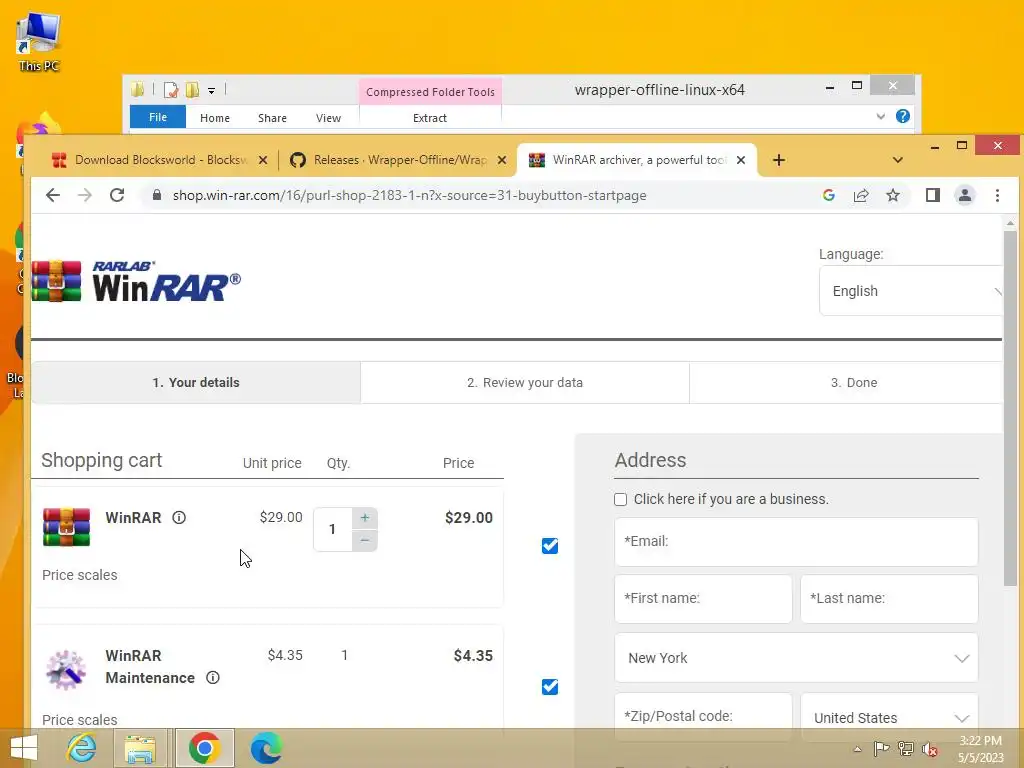1024x768 pixels.
Task: Uncheck the WinRAR Maintenance checkbox
Action: click(550, 687)
